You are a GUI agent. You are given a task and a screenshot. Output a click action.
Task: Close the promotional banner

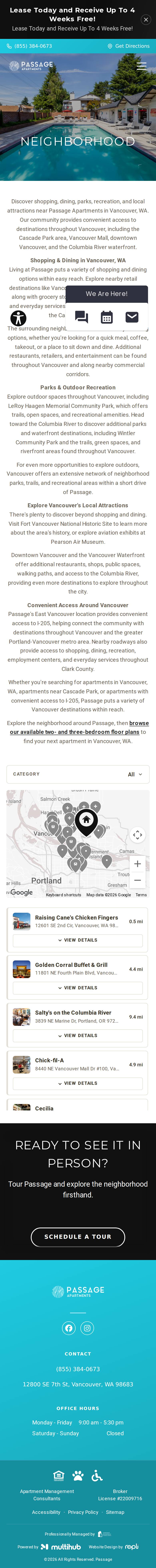click(146, 19)
